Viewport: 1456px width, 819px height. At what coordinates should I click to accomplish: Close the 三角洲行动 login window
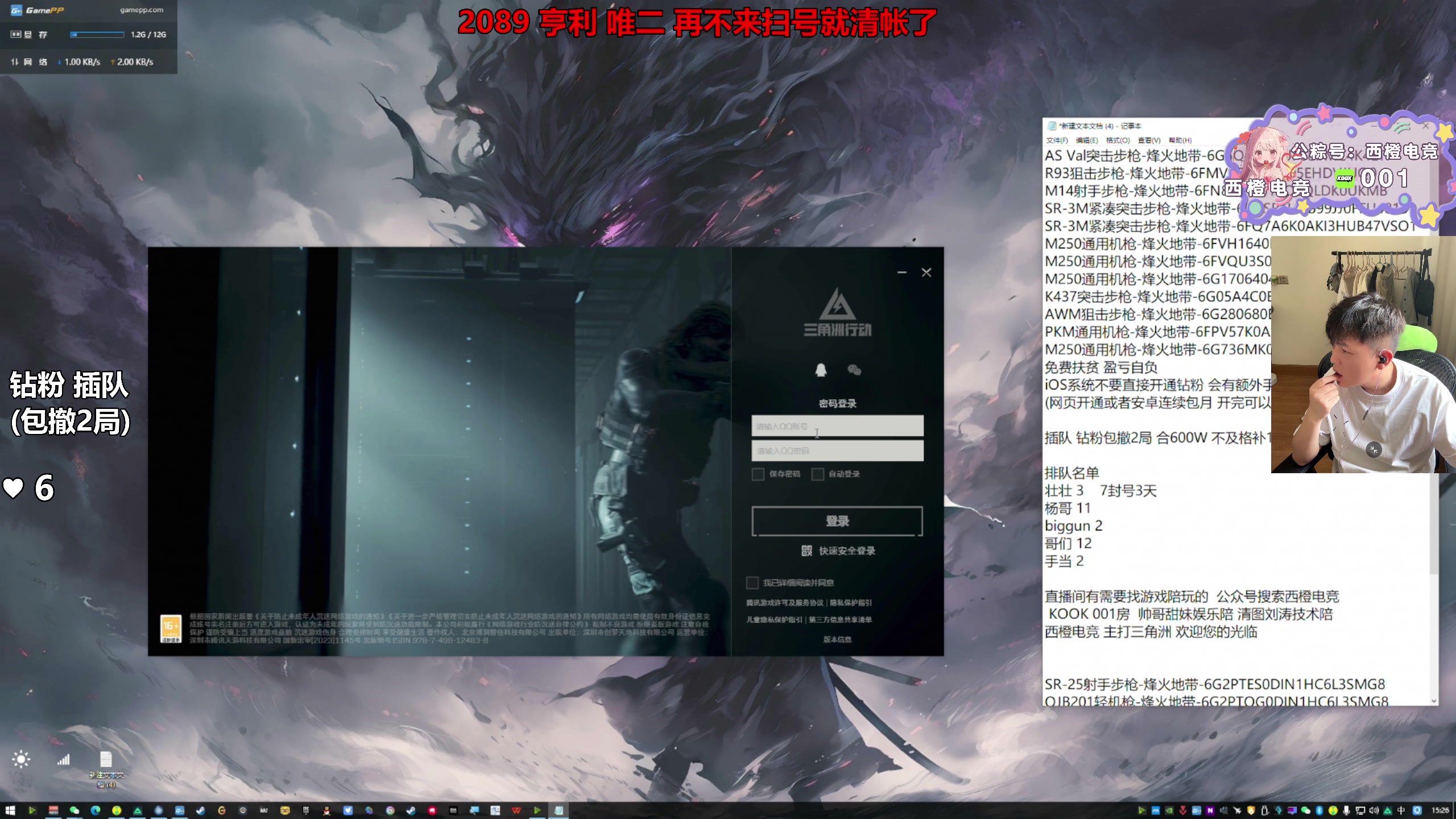(926, 272)
